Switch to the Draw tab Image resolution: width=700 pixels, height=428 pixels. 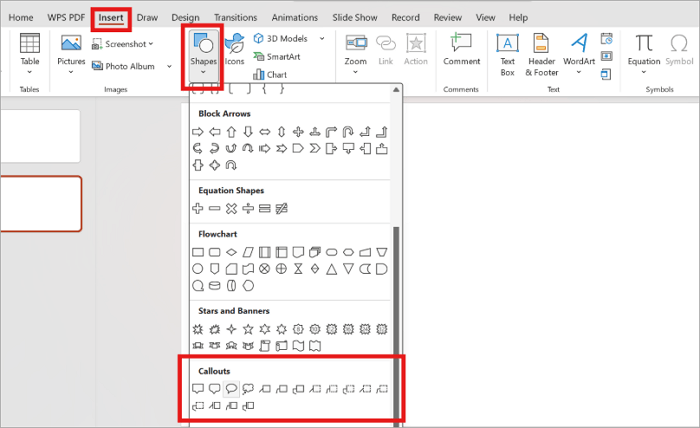[147, 17]
